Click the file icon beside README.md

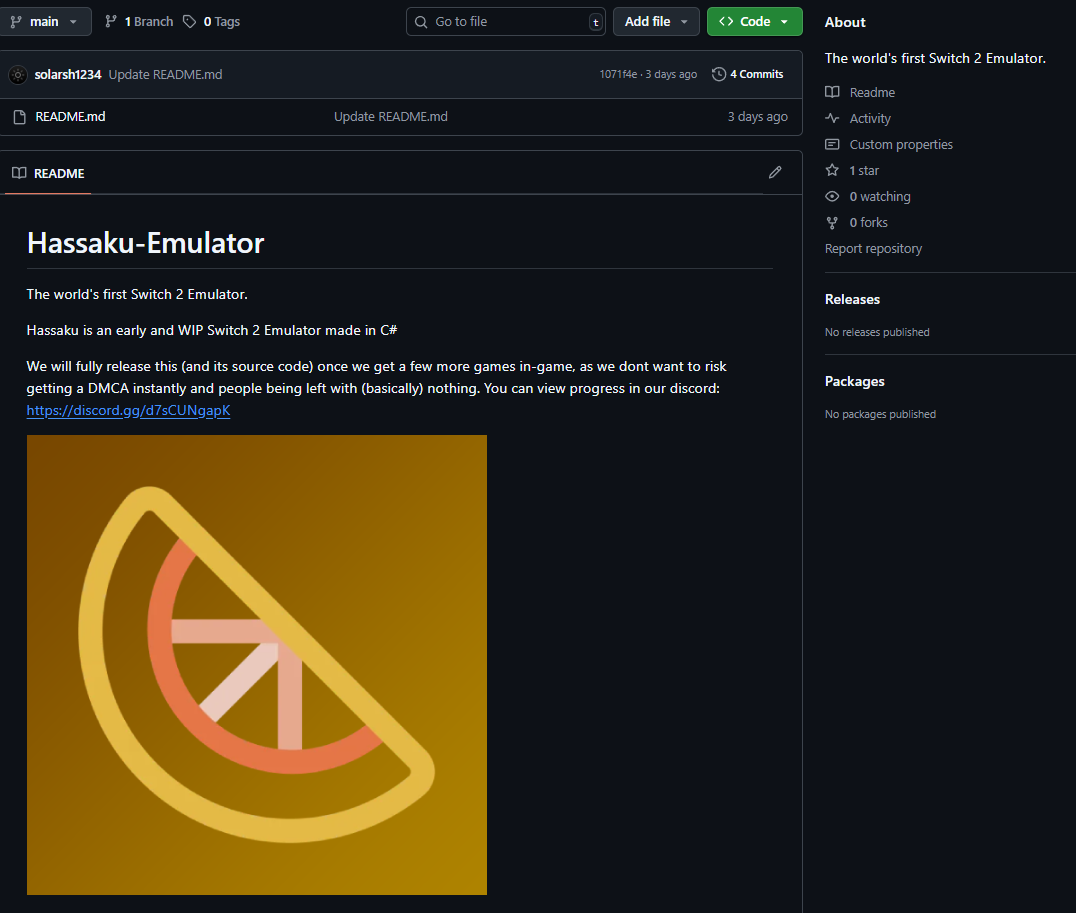[20, 117]
